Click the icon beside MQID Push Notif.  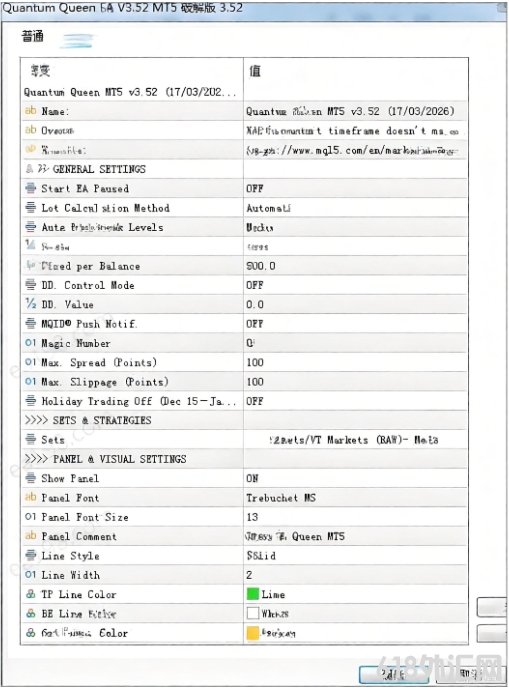point(30,323)
